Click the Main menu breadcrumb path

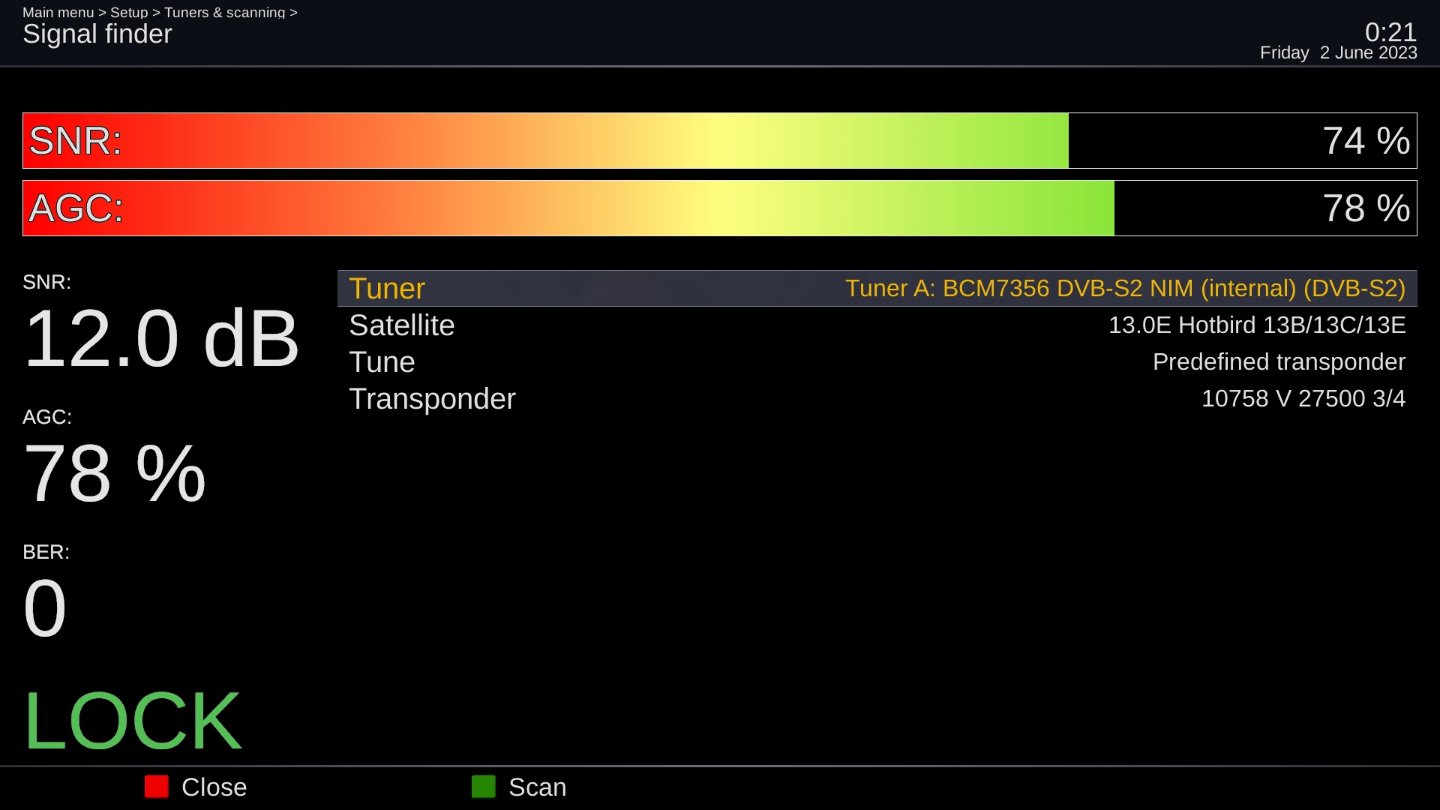pos(160,12)
